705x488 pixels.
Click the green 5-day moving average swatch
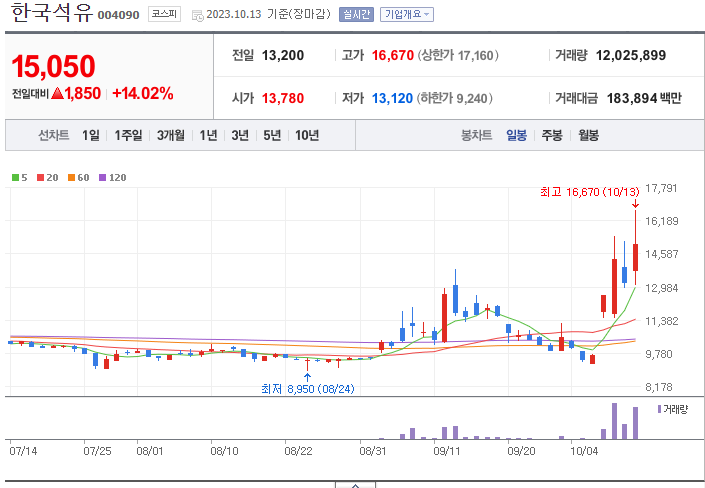pos(15,178)
